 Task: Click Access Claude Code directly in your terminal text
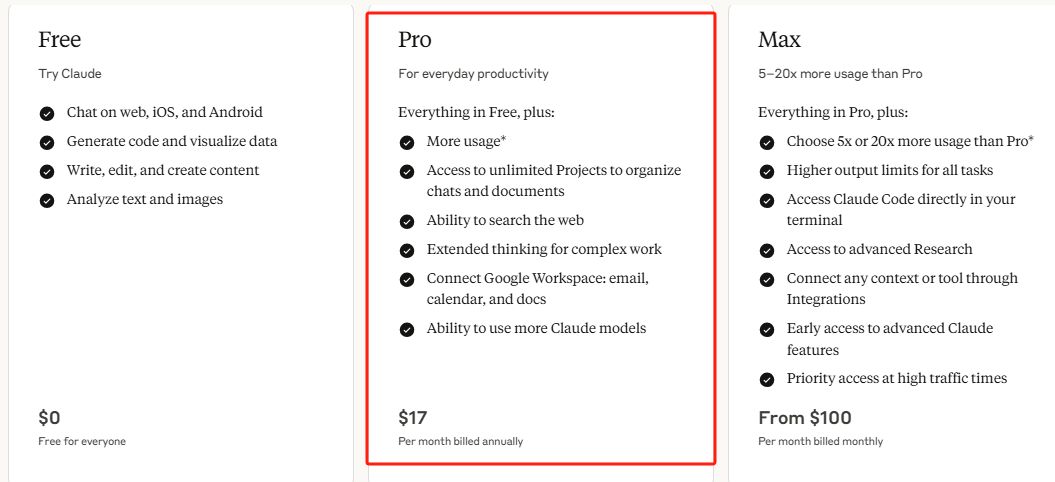click(901, 209)
